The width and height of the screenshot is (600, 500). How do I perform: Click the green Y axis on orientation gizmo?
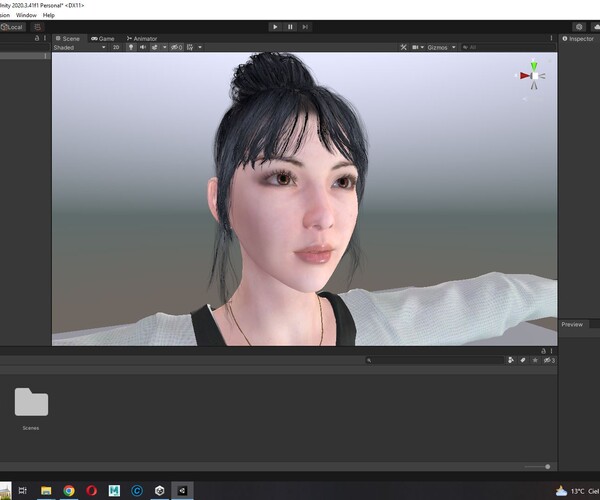coord(534,66)
